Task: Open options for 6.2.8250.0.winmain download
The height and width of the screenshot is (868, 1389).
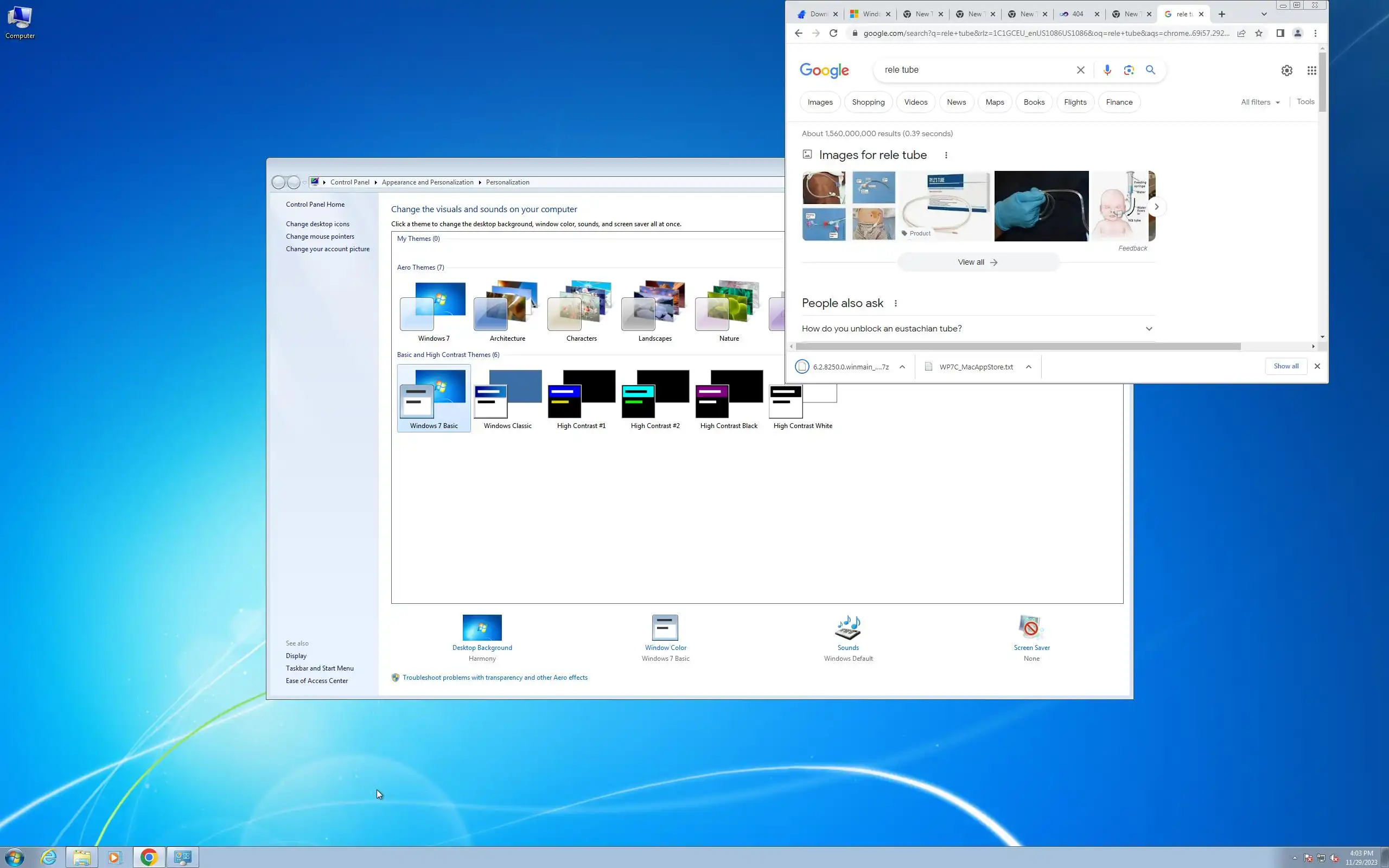Action: click(902, 367)
